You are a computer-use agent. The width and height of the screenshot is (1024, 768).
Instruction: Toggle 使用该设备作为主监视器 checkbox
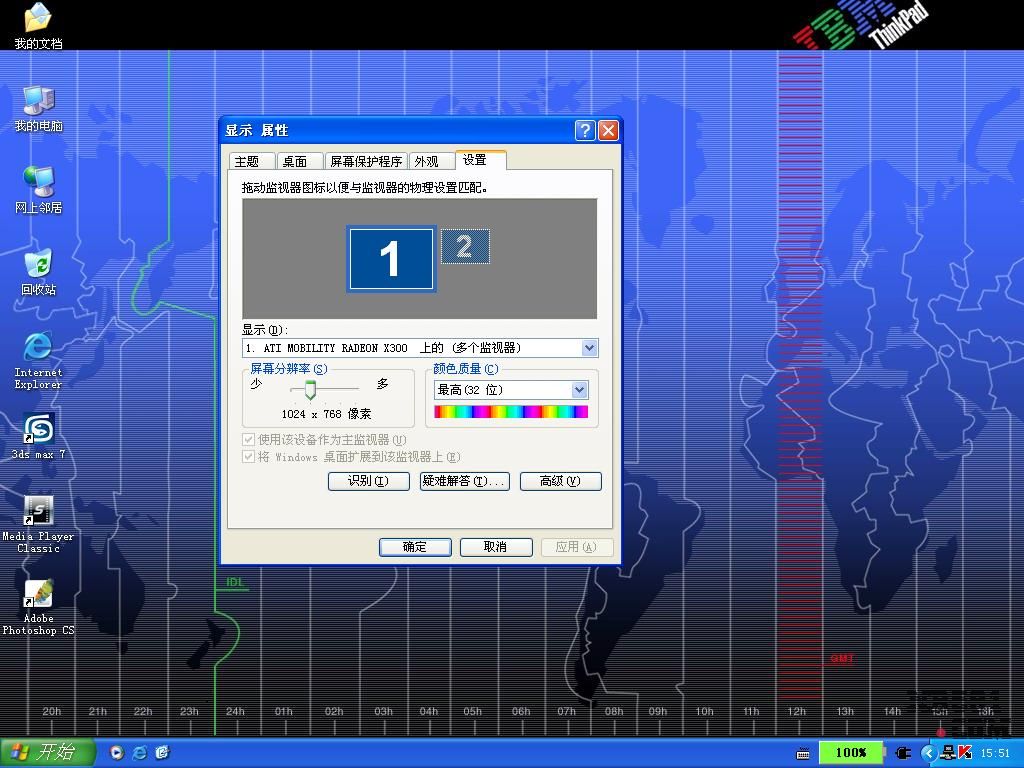coord(249,439)
